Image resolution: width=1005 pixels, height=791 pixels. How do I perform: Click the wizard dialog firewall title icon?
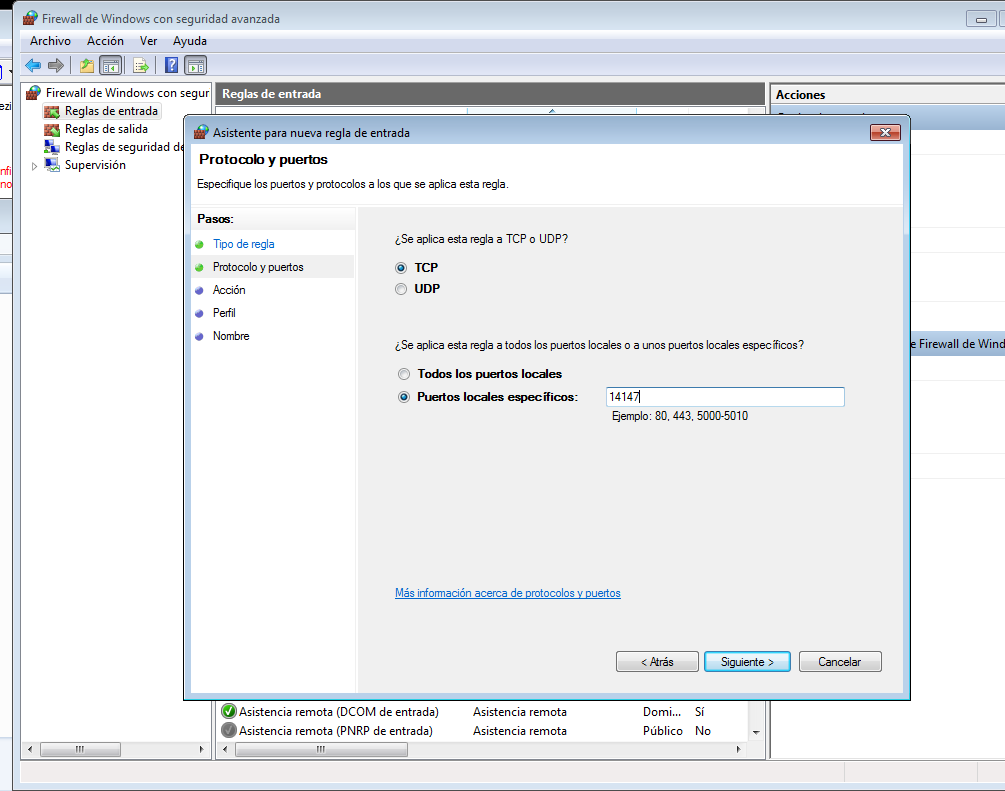coord(201,132)
